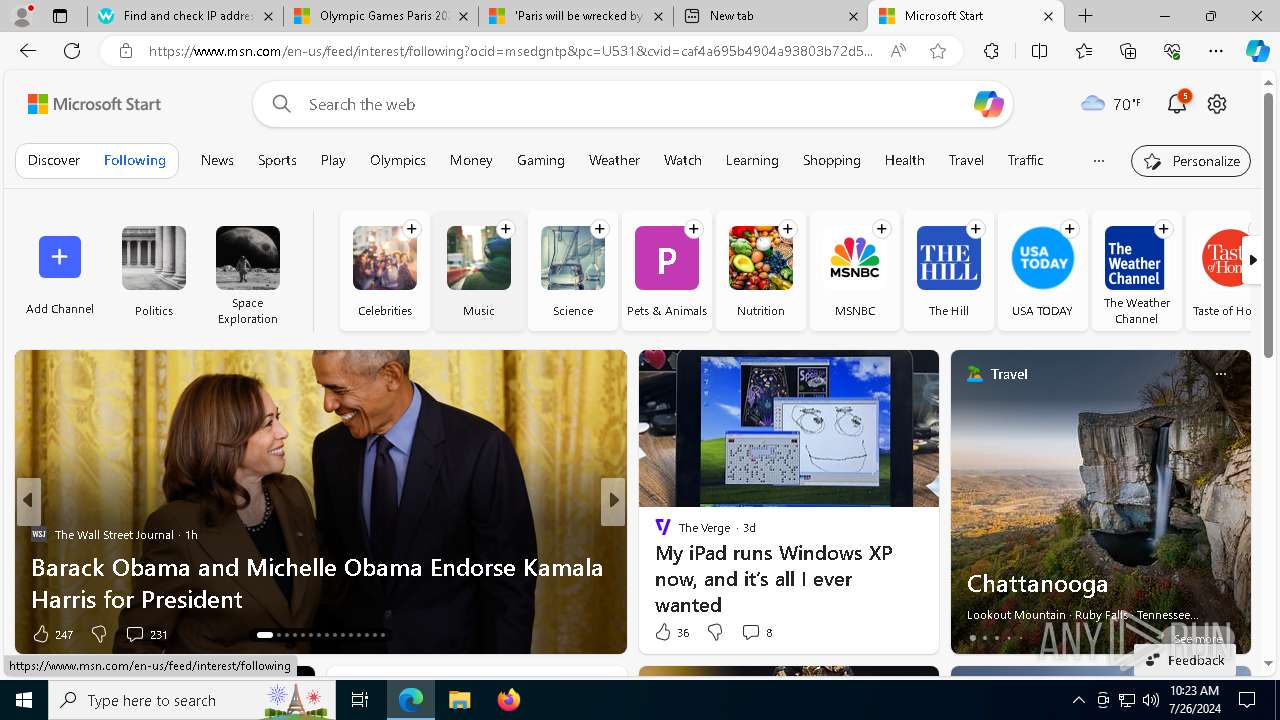
Task: Open Chattanooga travel card
Action: coord(1037,583)
